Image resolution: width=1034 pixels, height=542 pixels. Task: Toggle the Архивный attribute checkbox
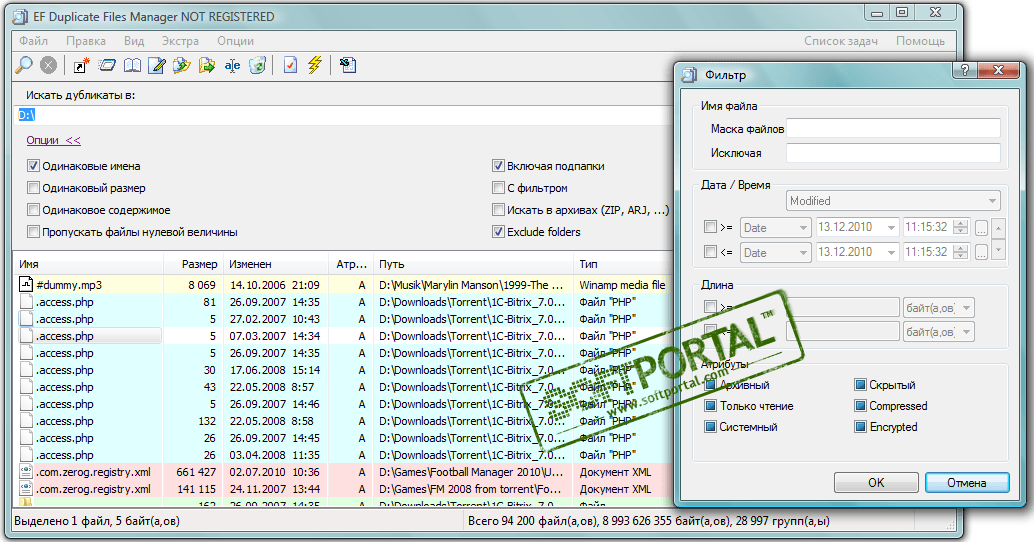click(x=710, y=384)
